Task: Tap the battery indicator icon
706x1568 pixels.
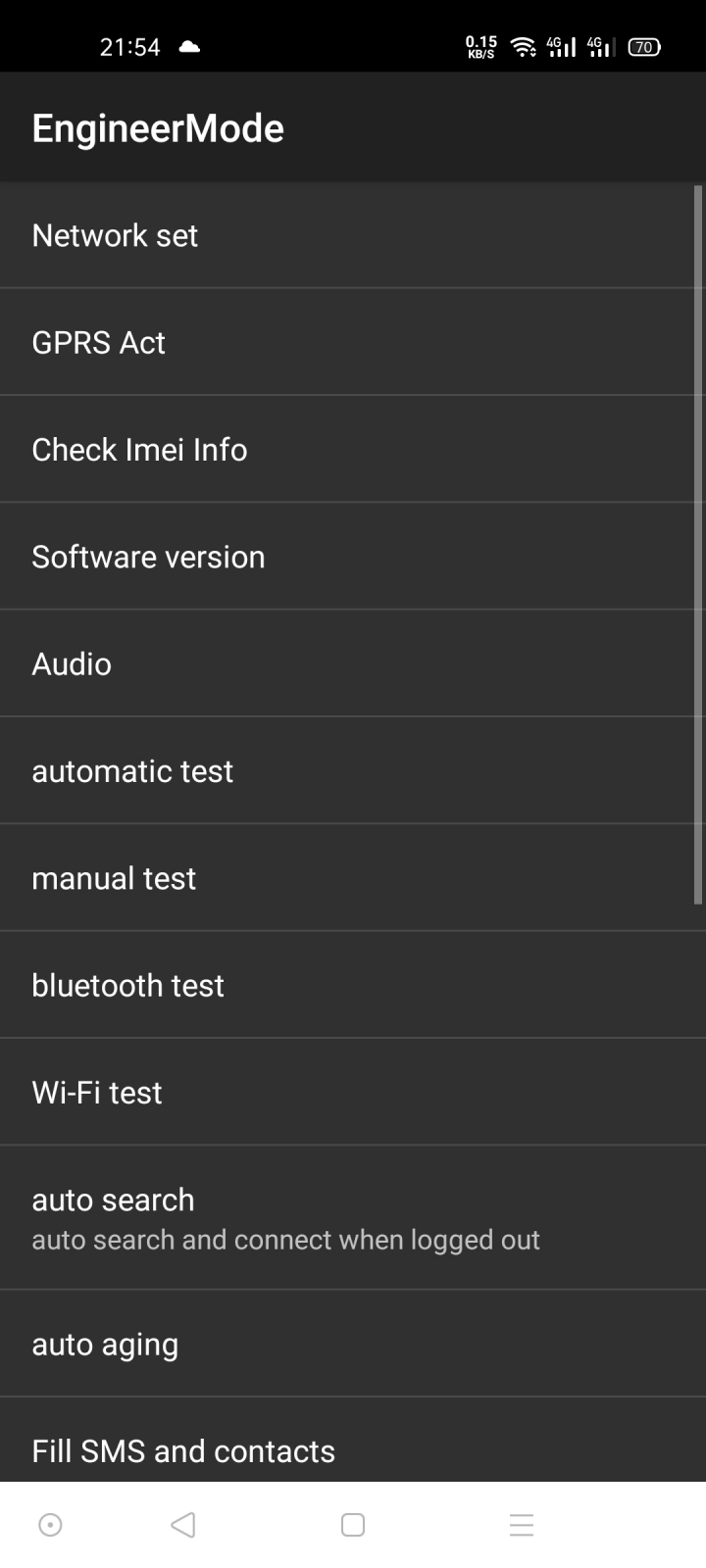Action: click(644, 46)
